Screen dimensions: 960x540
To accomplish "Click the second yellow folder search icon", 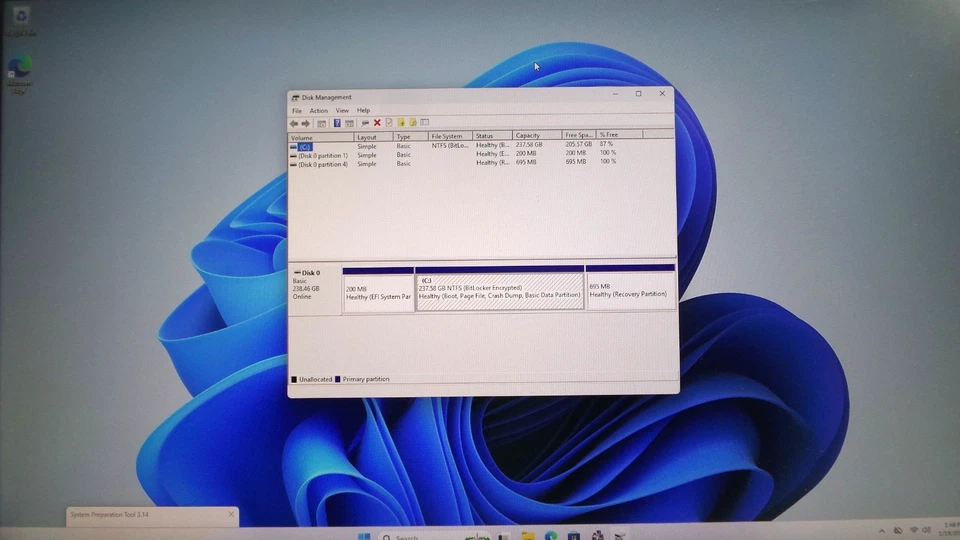I will [413, 122].
